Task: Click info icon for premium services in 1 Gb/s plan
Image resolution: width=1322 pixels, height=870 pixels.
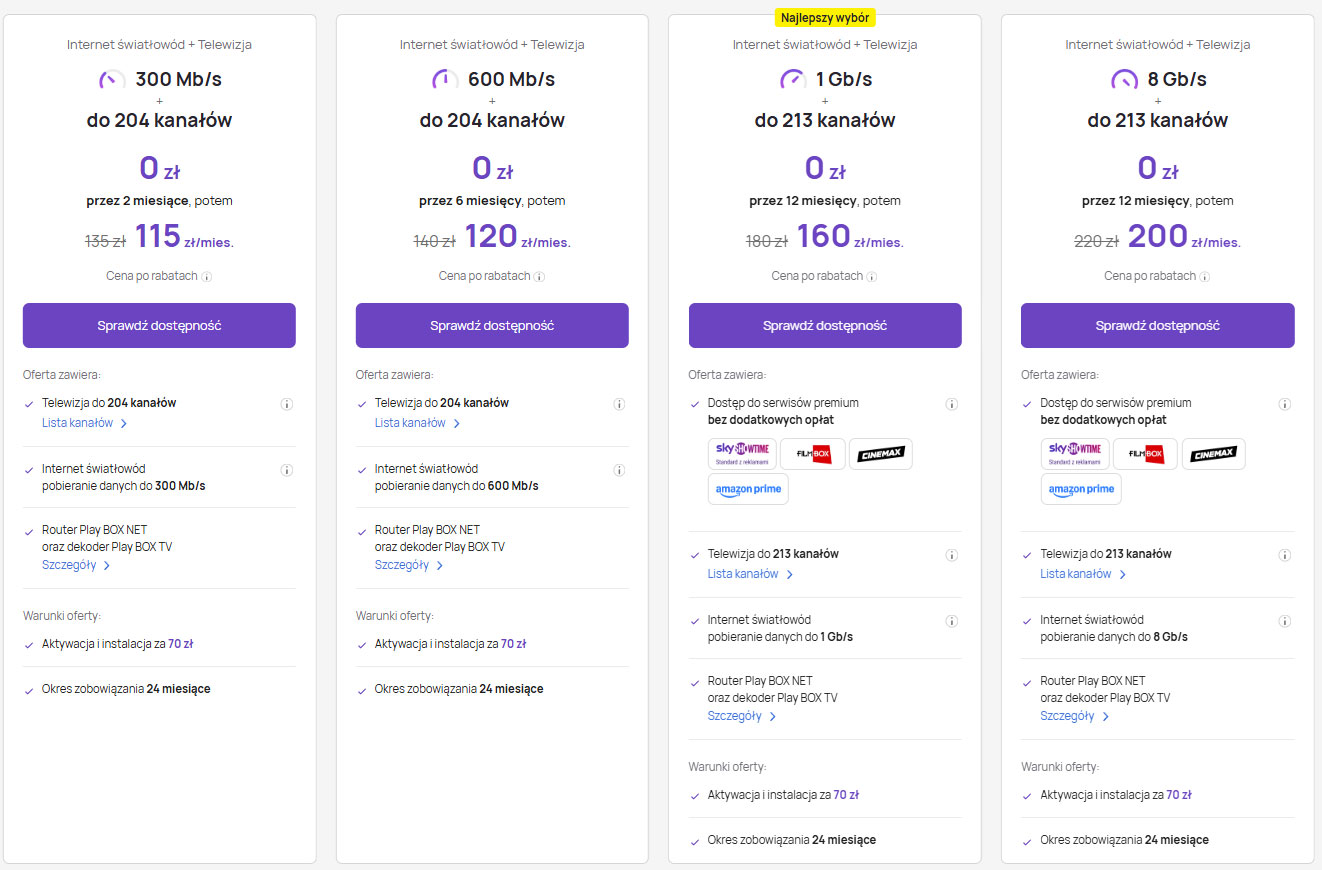Action: click(951, 405)
